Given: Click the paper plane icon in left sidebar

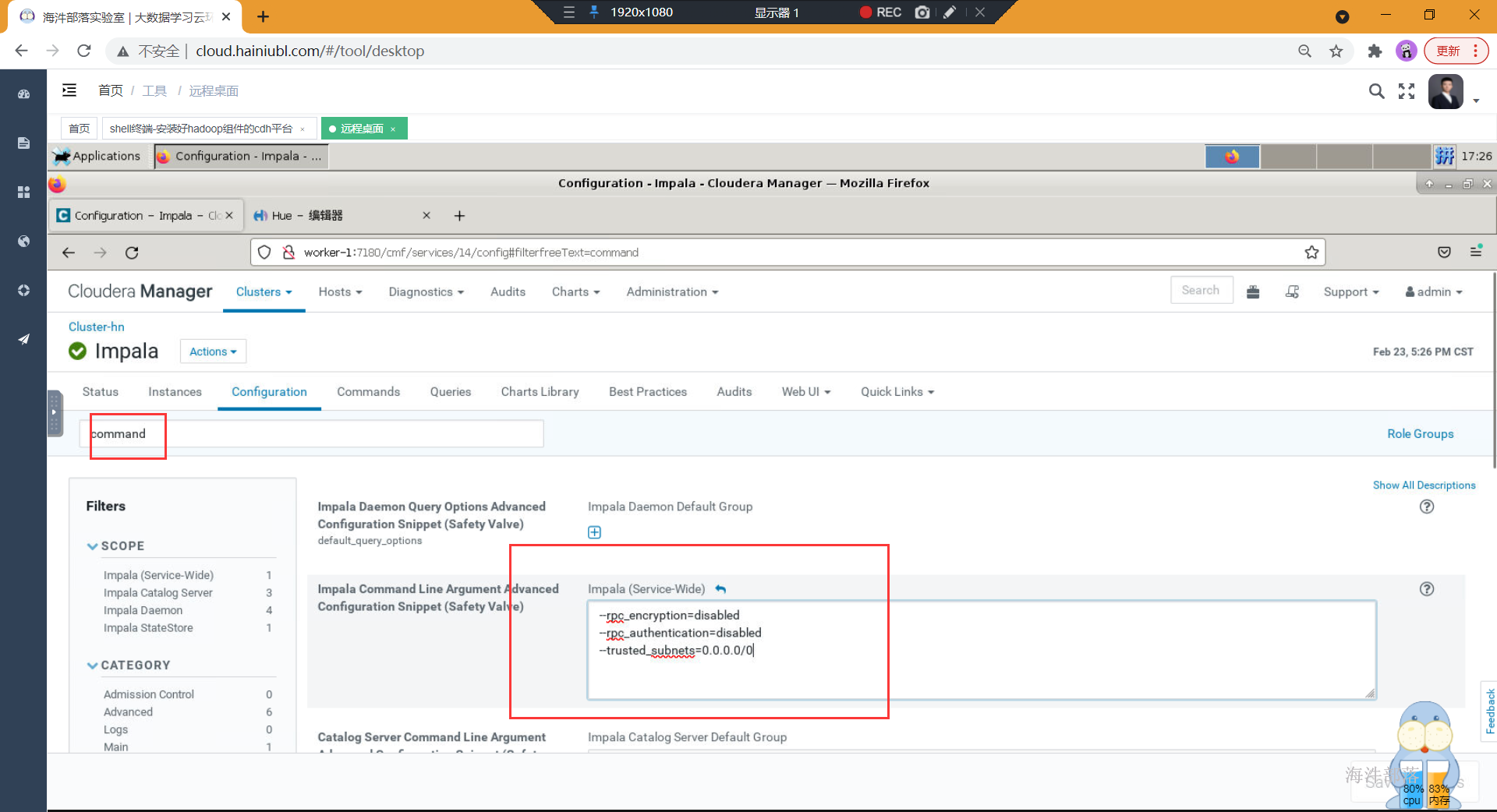Looking at the screenshot, I should (x=23, y=339).
